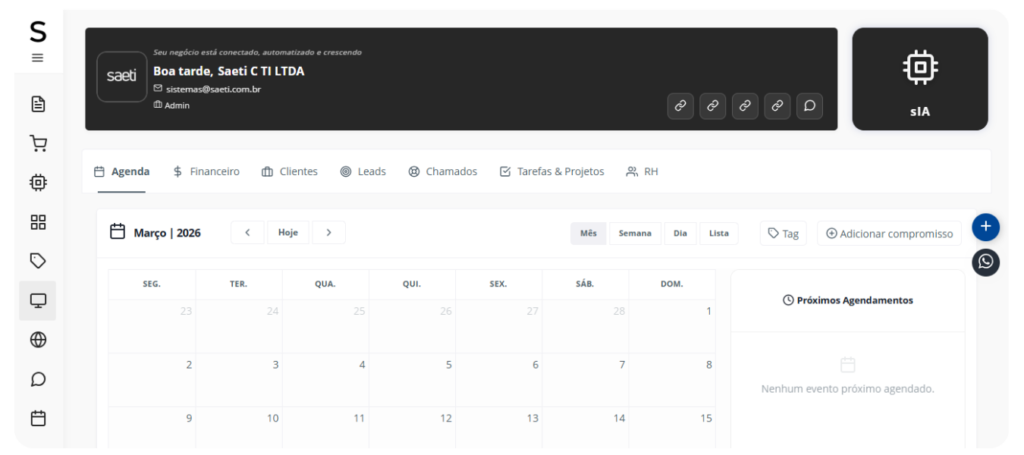
Task: Go to next month with right chevron
Action: (328, 233)
